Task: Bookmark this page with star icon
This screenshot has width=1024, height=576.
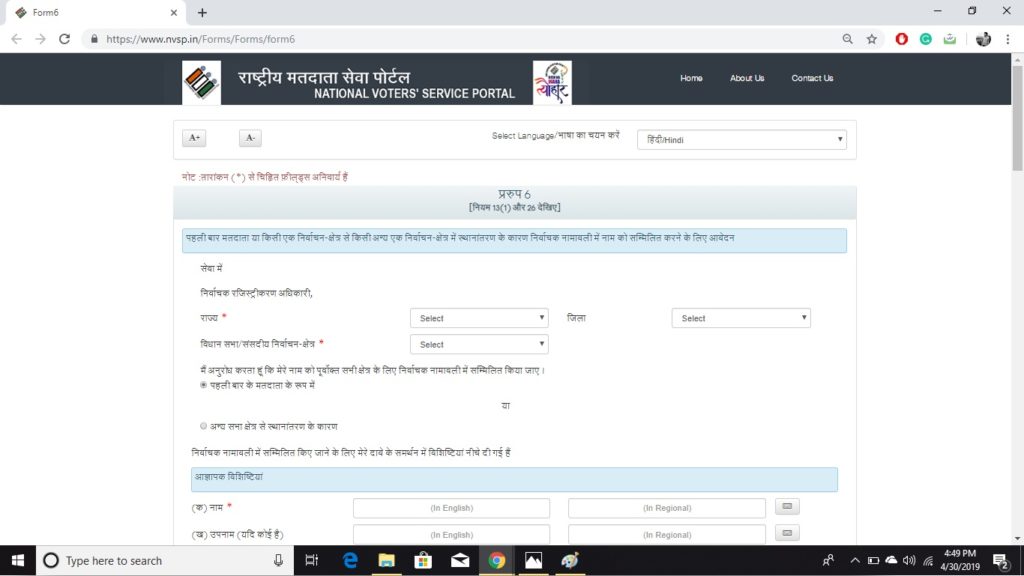Action: 871,39
